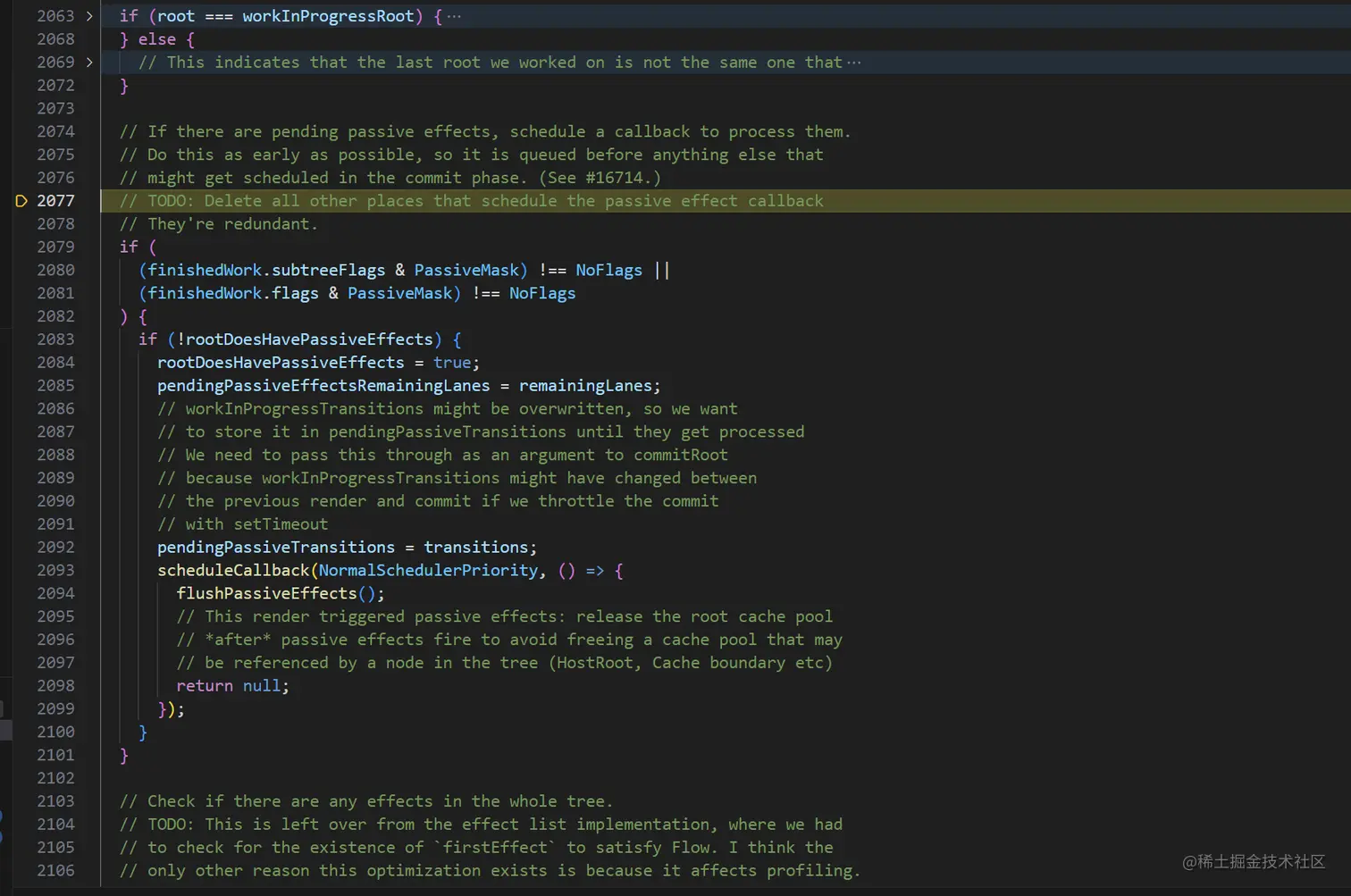Click the null literal on line 2098
1351x896 pixels.
(262, 685)
